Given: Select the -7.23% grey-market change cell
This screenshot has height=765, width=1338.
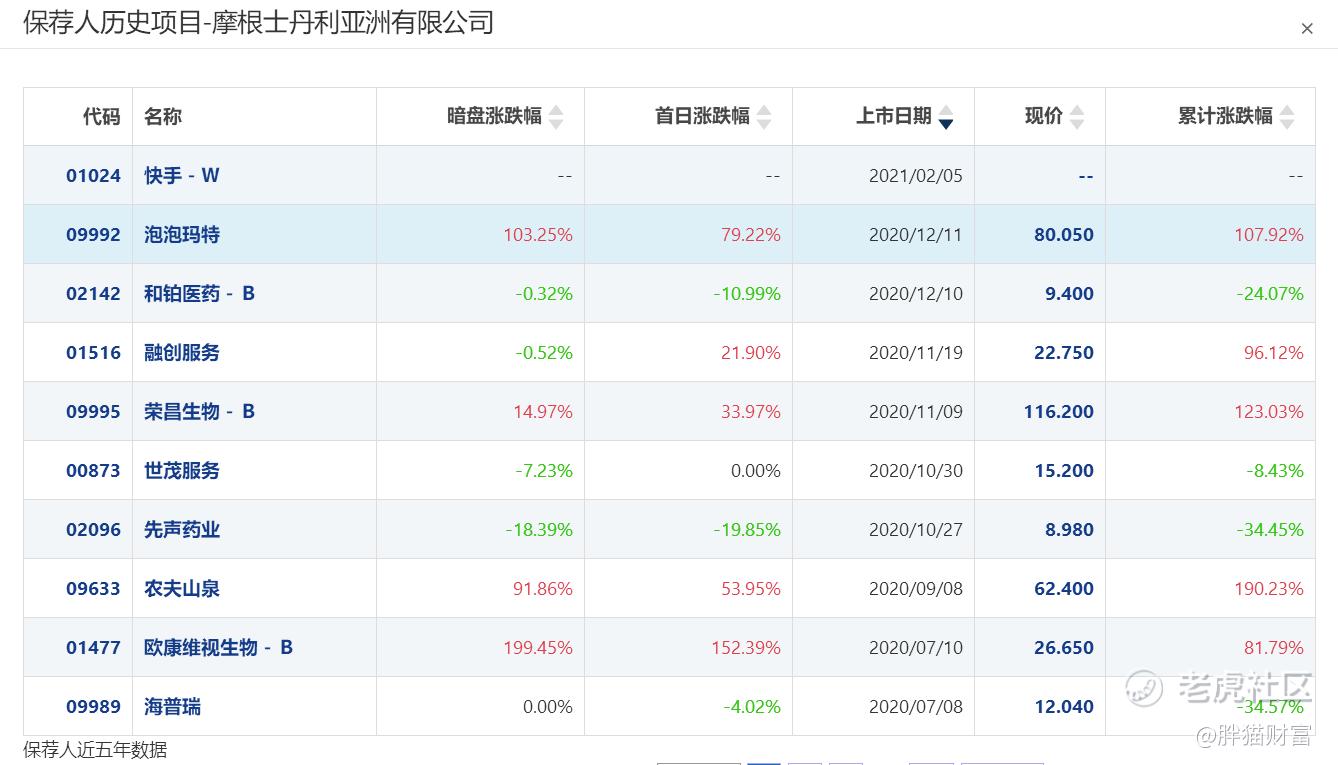Looking at the screenshot, I should click(x=544, y=471).
